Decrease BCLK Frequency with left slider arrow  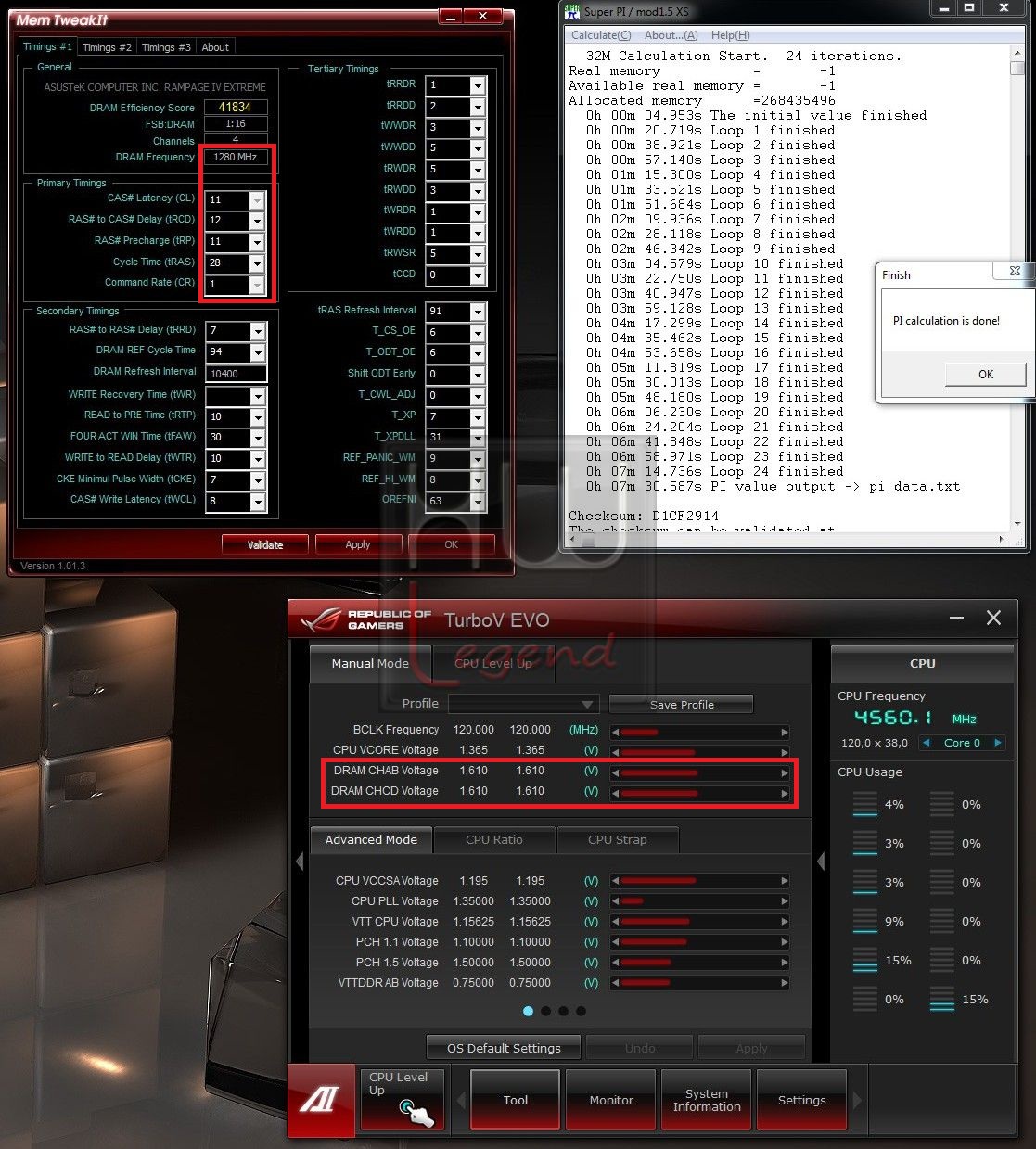point(615,731)
